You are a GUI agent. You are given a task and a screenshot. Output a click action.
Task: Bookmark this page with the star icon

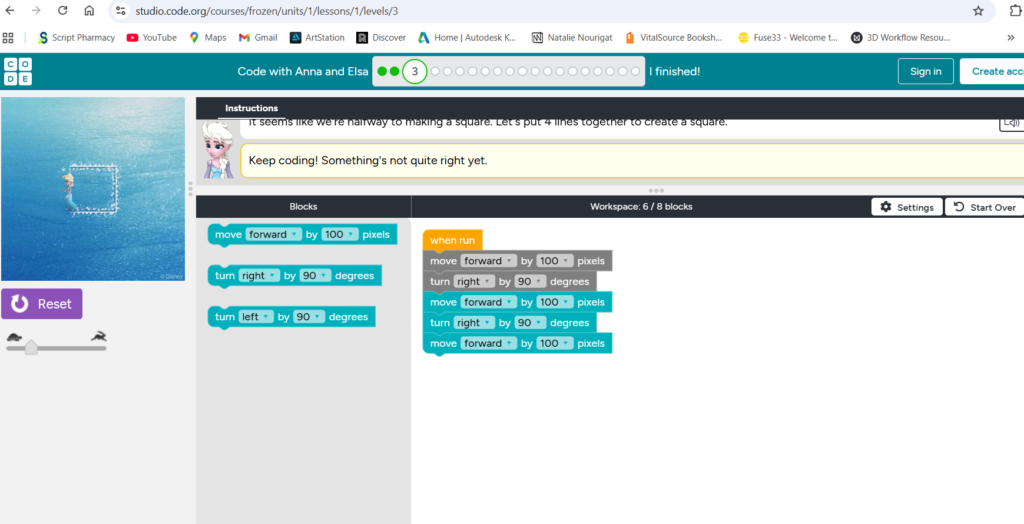(978, 11)
